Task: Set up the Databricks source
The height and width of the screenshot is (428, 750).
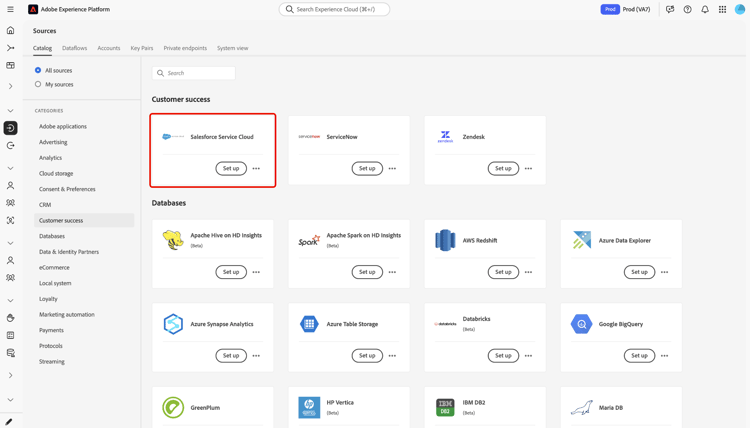Action: click(503, 356)
